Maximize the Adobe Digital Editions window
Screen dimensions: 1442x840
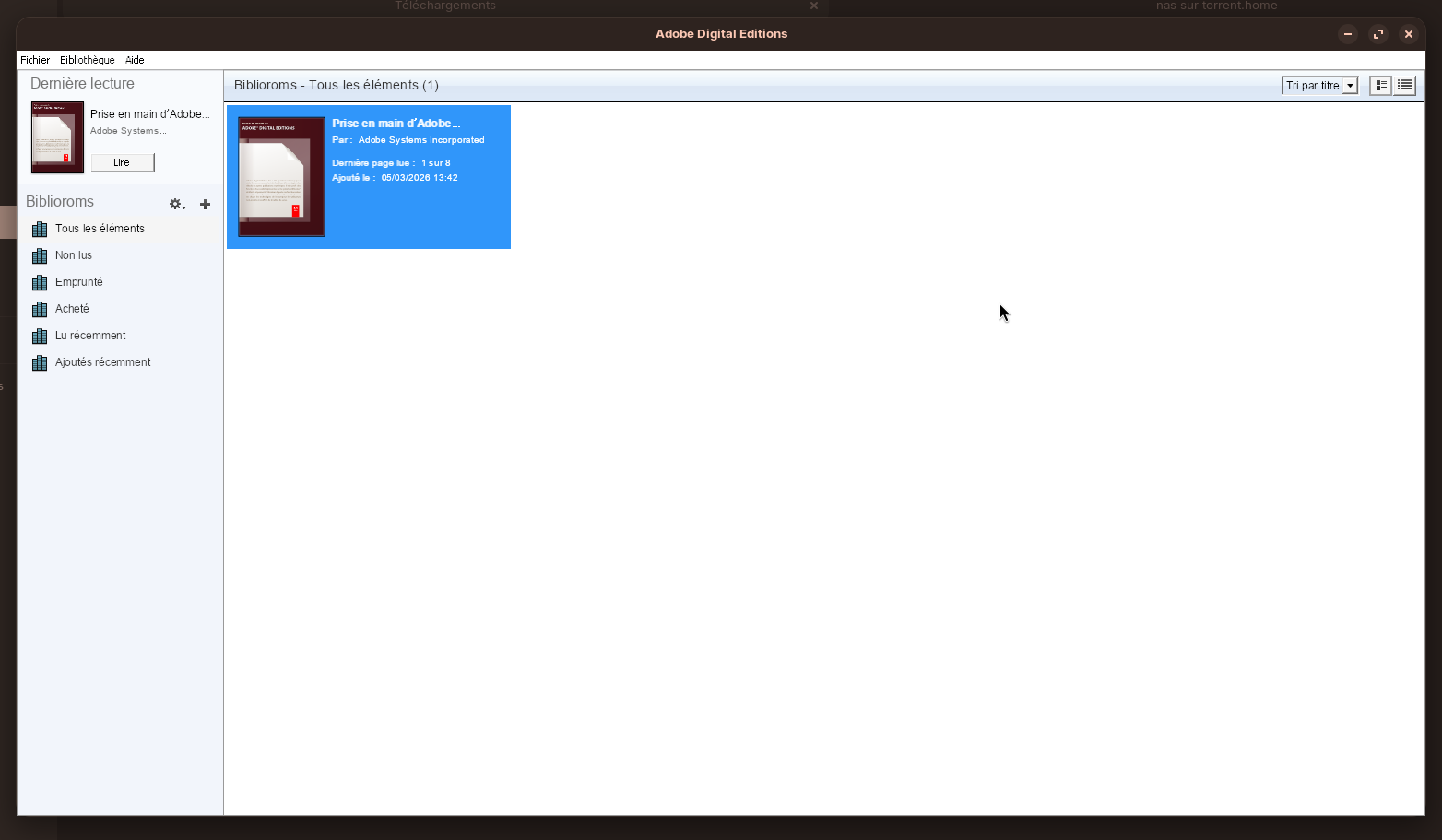[1377, 34]
